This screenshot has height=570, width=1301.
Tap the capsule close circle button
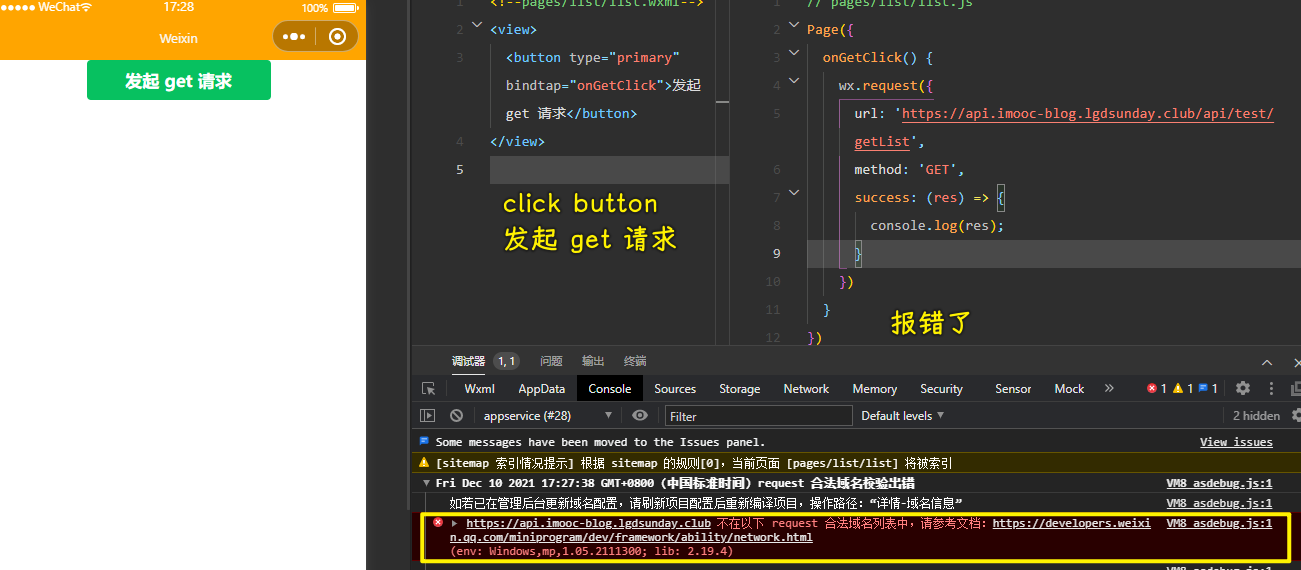click(337, 37)
